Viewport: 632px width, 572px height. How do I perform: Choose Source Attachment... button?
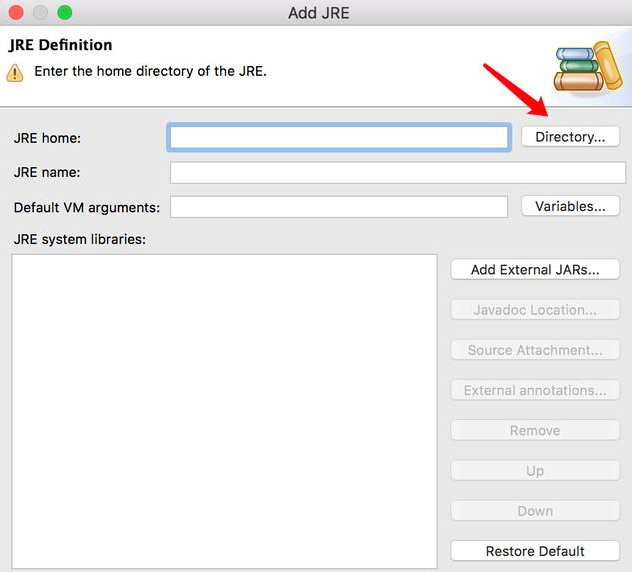click(x=535, y=350)
